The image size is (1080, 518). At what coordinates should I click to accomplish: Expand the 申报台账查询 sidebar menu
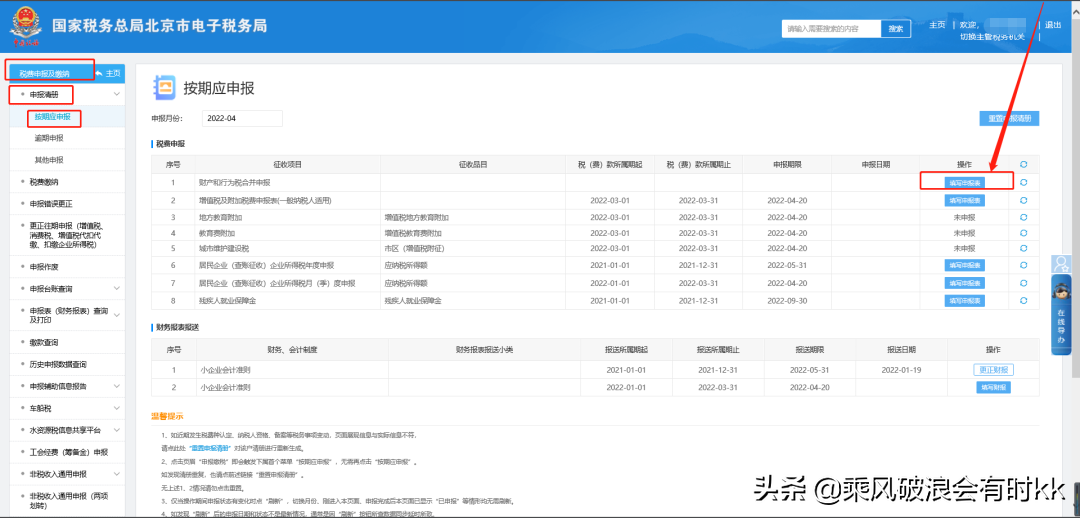pyautogui.click(x=117, y=289)
